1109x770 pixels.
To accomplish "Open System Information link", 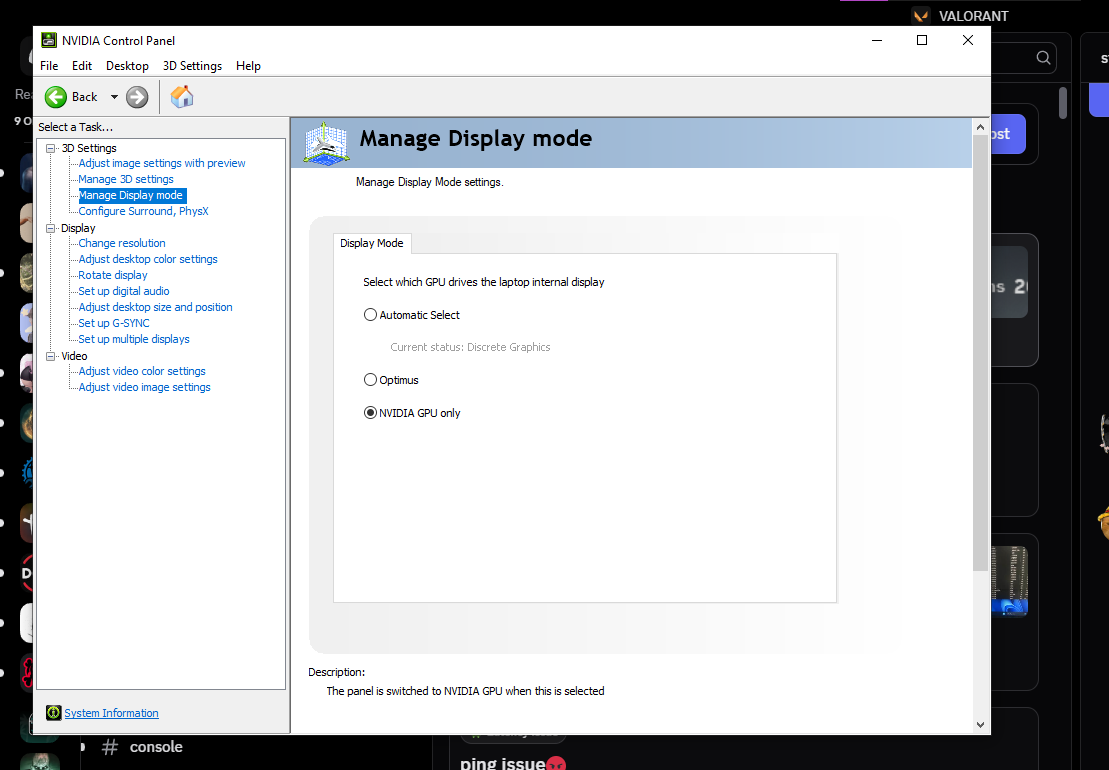I will [111, 713].
